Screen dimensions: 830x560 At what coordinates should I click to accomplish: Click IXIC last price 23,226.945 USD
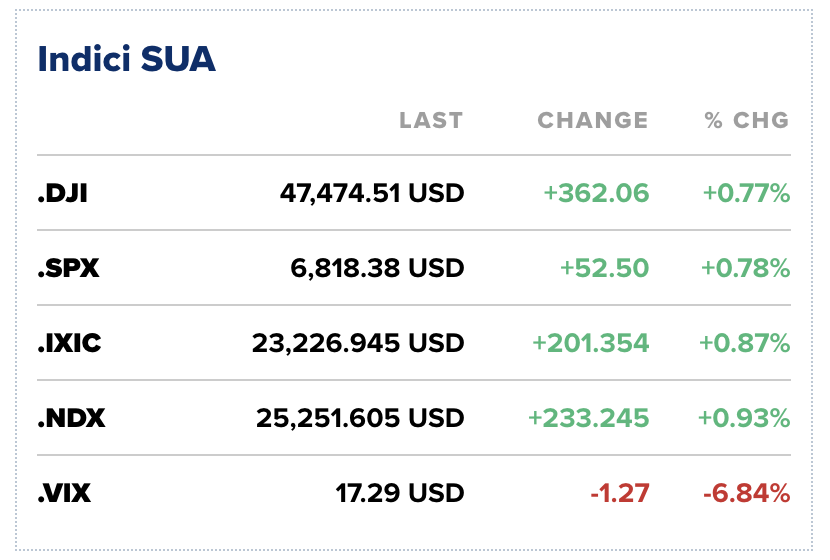[x=358, y=343]
